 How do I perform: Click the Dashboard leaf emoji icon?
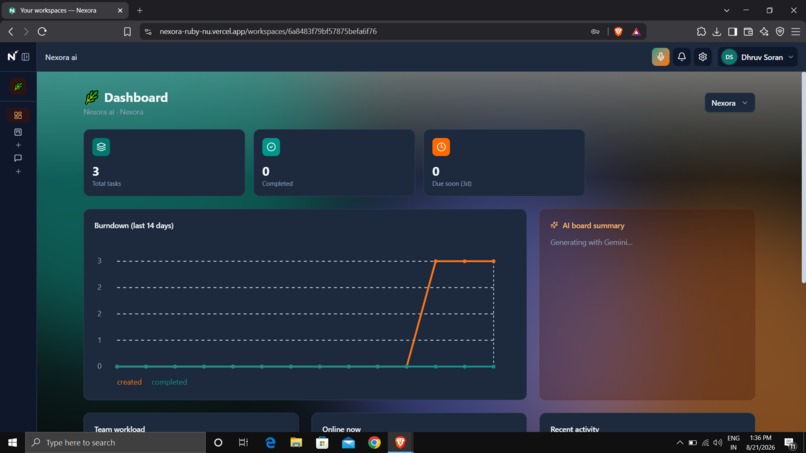[91, 97]
